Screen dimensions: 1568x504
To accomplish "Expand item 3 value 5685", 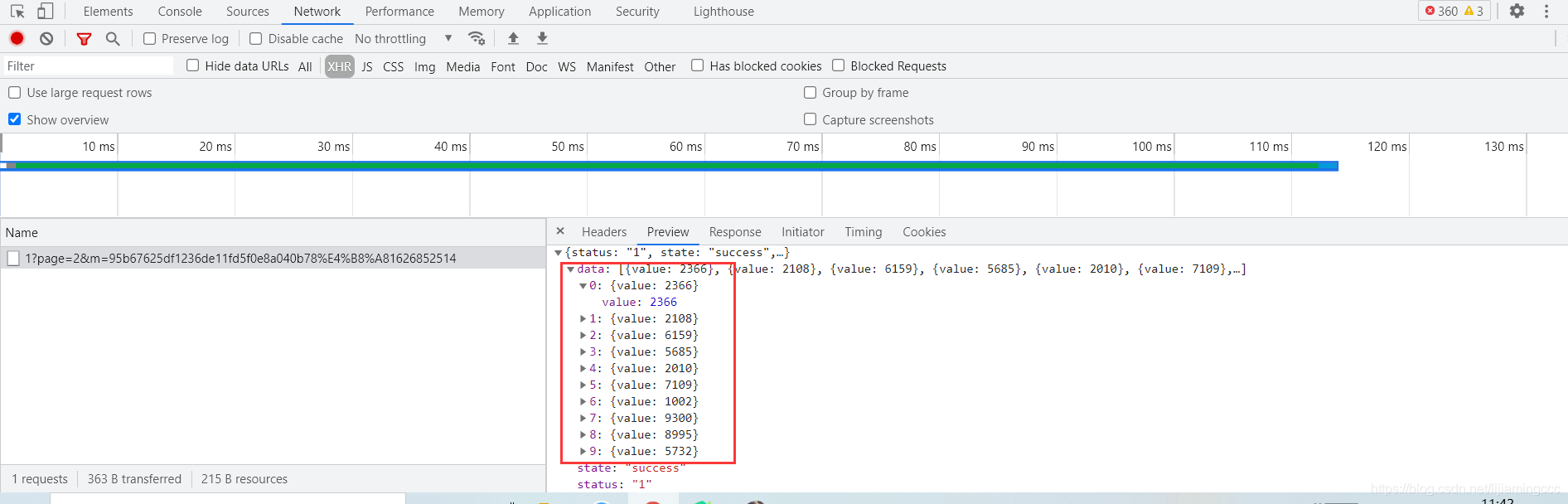I will pyautogui.click(x=583, y=352).
